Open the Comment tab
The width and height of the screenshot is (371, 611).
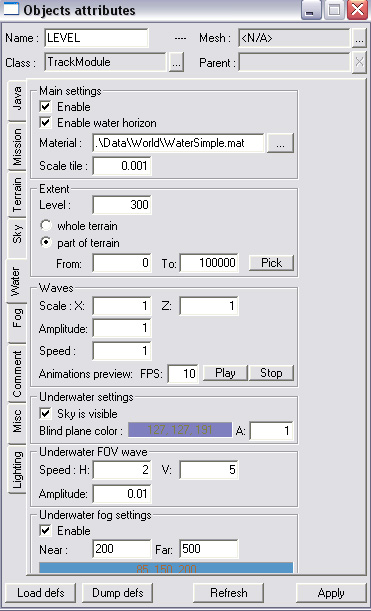click(x=17, y=373)
